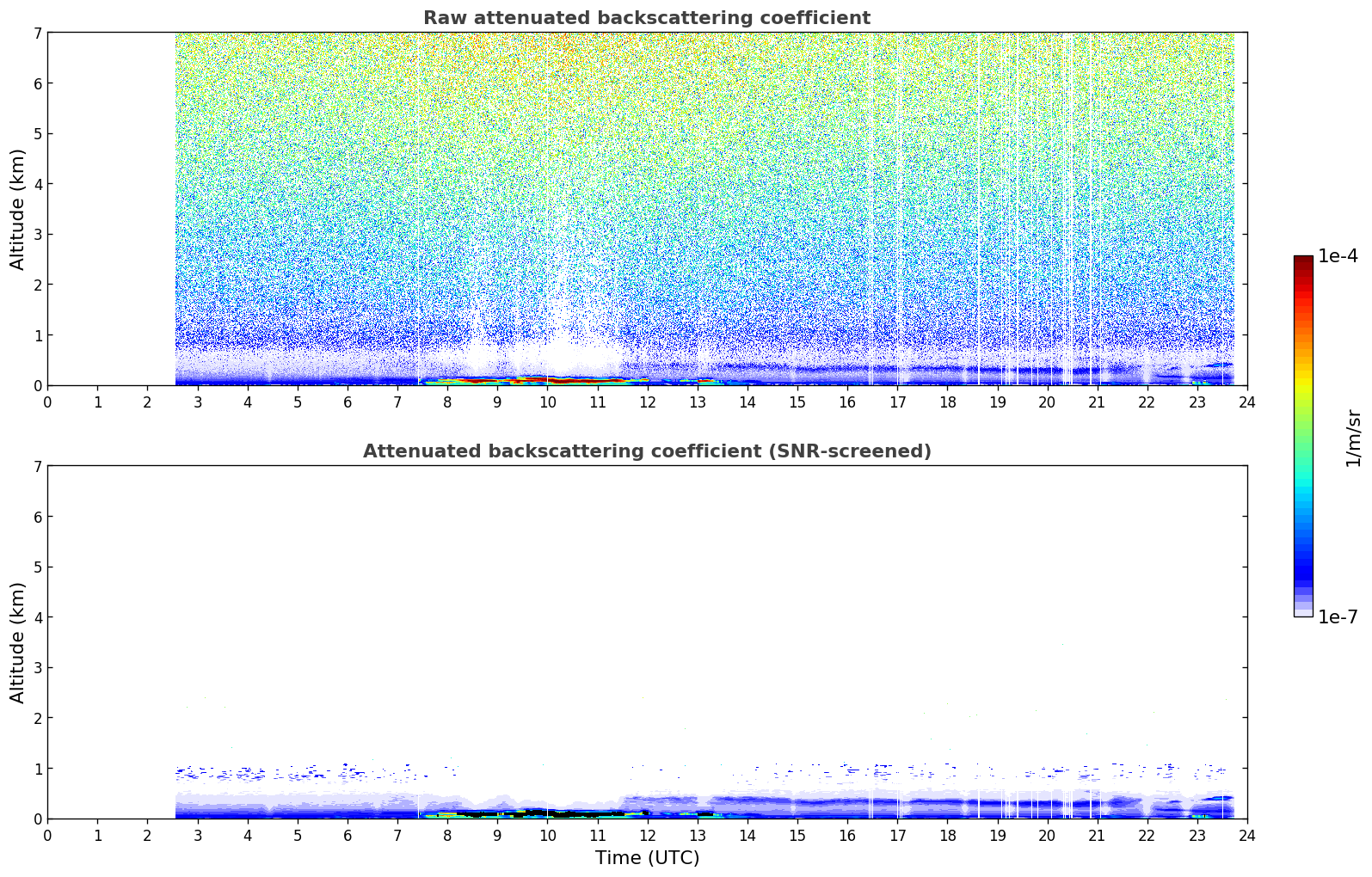Select the bottom plot's "Altitude (km)" axis label
The height and width of the screenshot is (877, 1372).
[x=18, y=642]
